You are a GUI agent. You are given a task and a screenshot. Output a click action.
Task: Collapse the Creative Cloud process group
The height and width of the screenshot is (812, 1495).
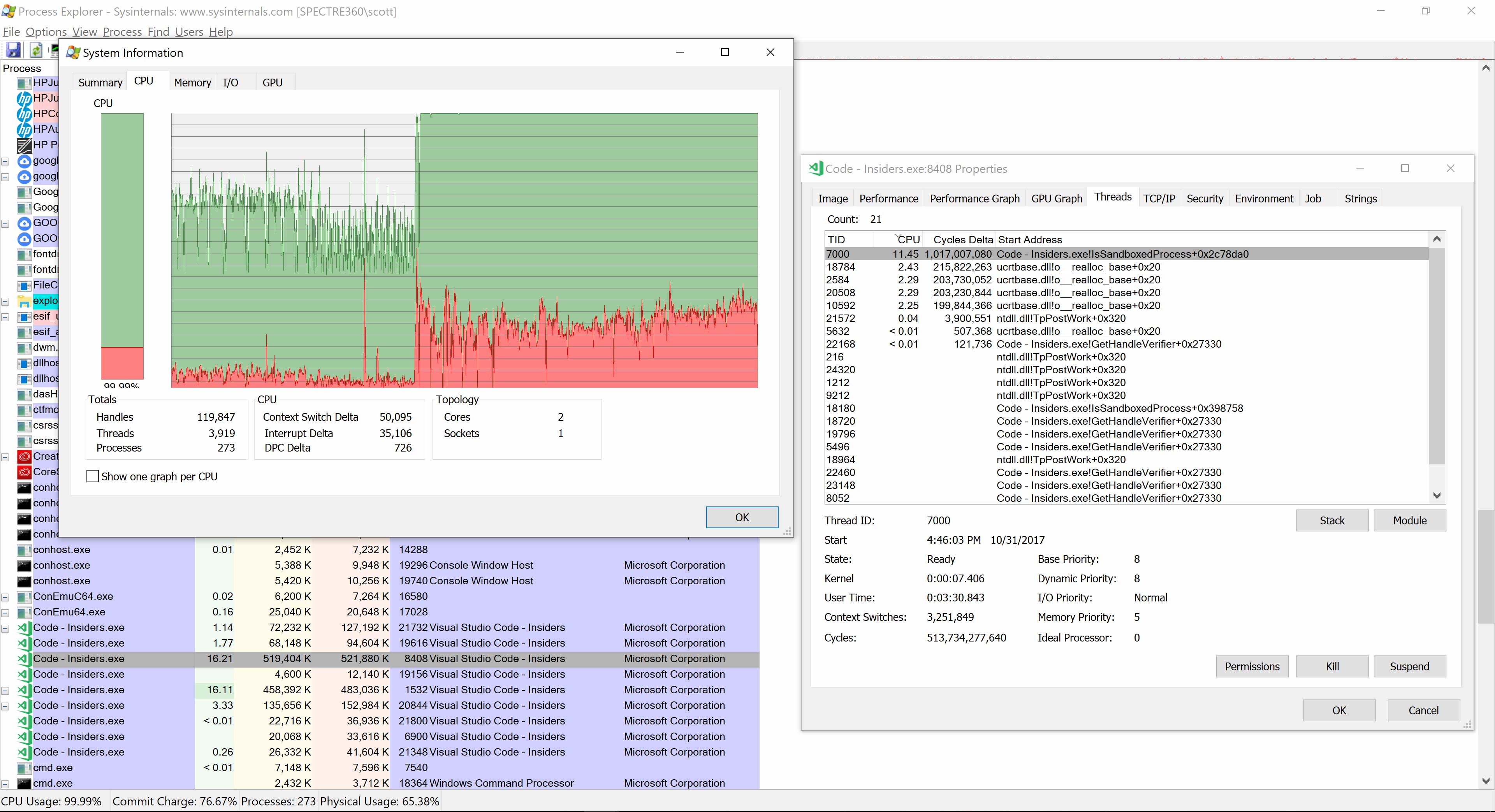coord(5,456)
